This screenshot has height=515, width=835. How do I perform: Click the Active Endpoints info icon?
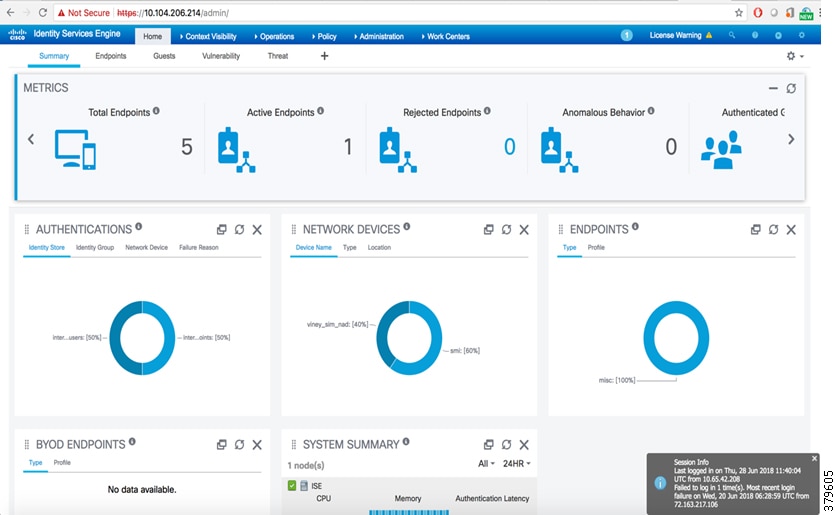321,111
